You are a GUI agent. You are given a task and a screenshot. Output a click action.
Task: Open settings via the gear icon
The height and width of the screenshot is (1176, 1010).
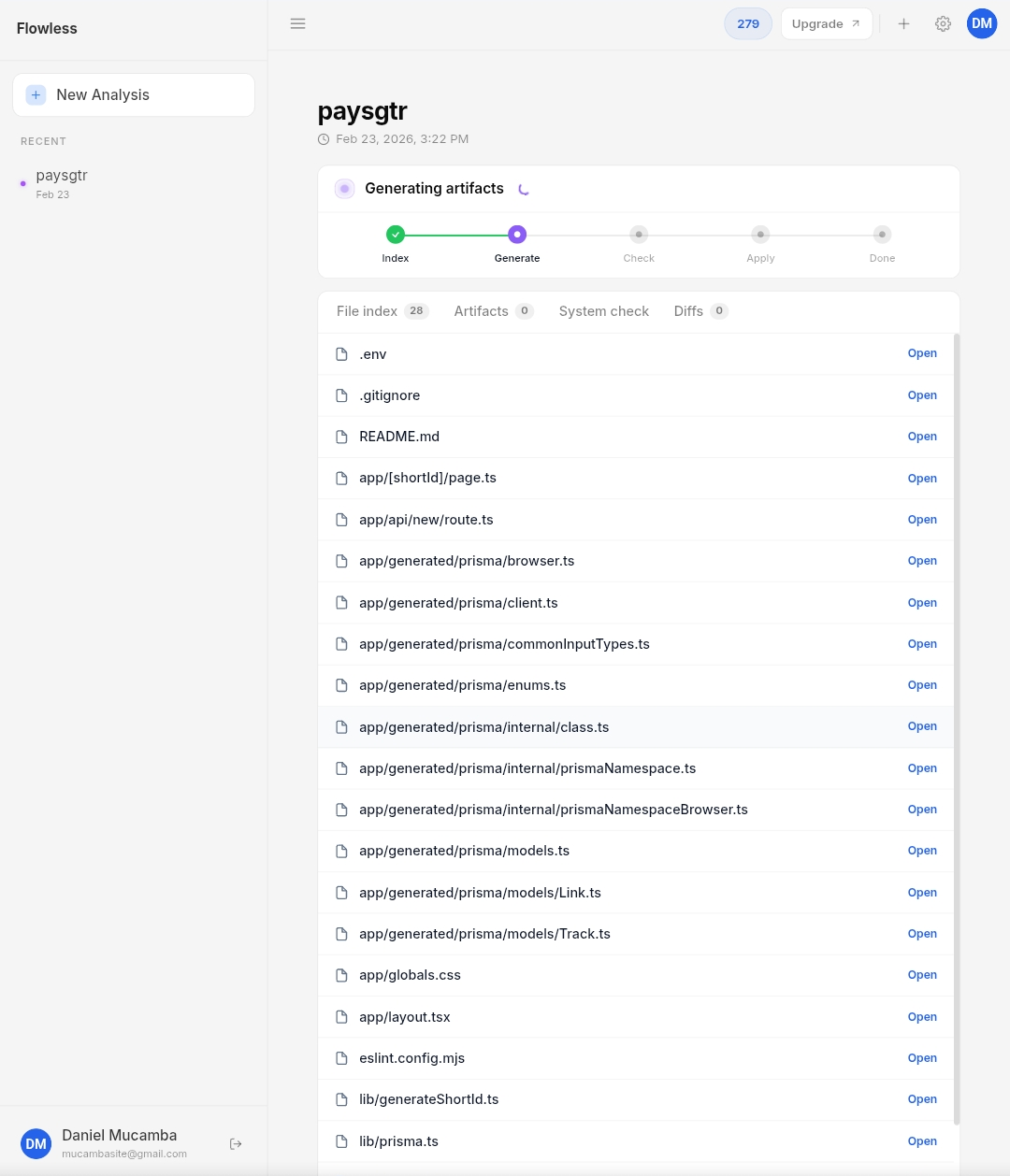(943, 23)
